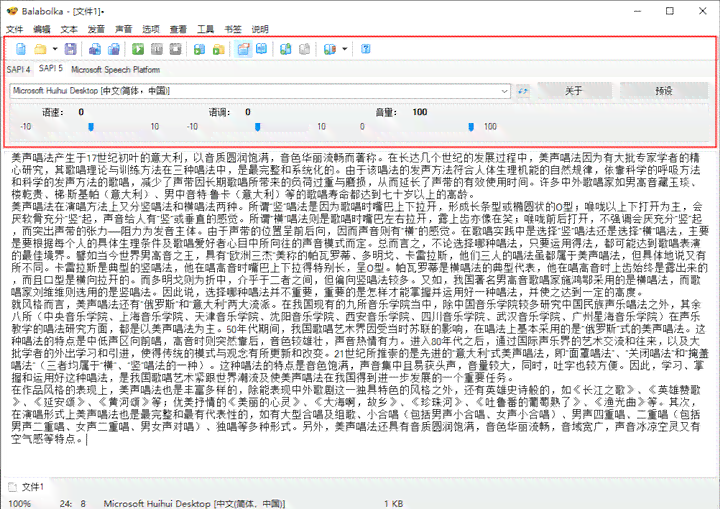The height and width of the screenshot is (509, 720).
Task: Click the split to audio files icon
Action: tap(113, 49)
